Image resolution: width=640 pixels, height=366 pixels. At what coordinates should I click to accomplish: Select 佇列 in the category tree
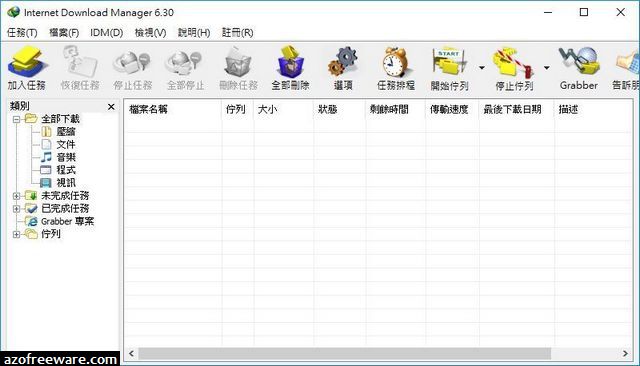tap(51, 234)
